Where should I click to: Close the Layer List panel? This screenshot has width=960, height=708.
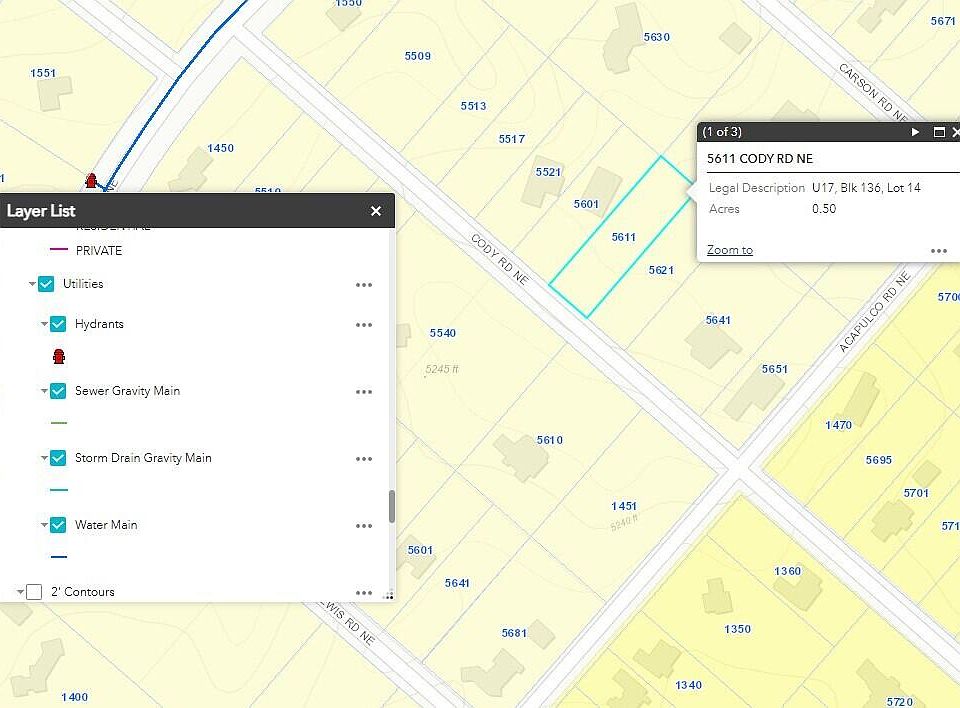(x=376, y=211)
